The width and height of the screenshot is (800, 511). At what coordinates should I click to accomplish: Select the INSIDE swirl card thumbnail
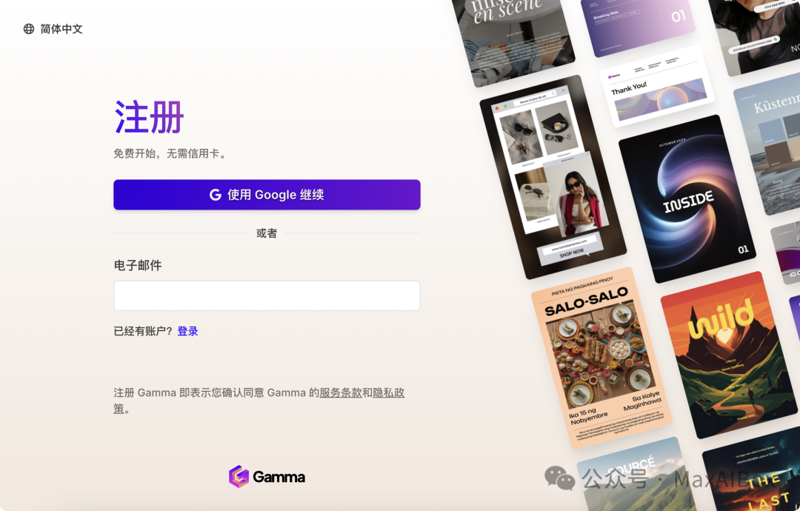tap(687, 199)
